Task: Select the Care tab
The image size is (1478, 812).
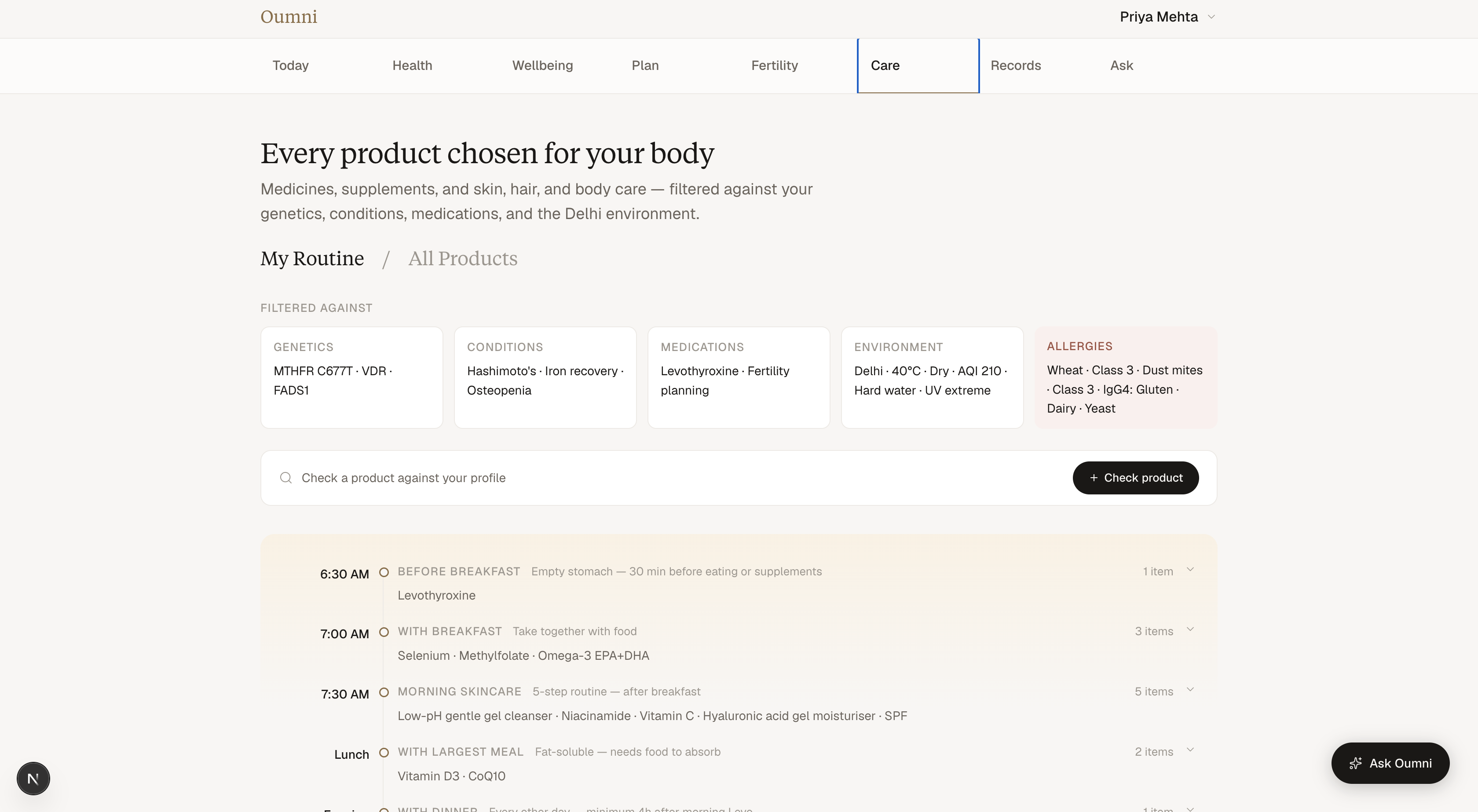Action: click(918, 66)
